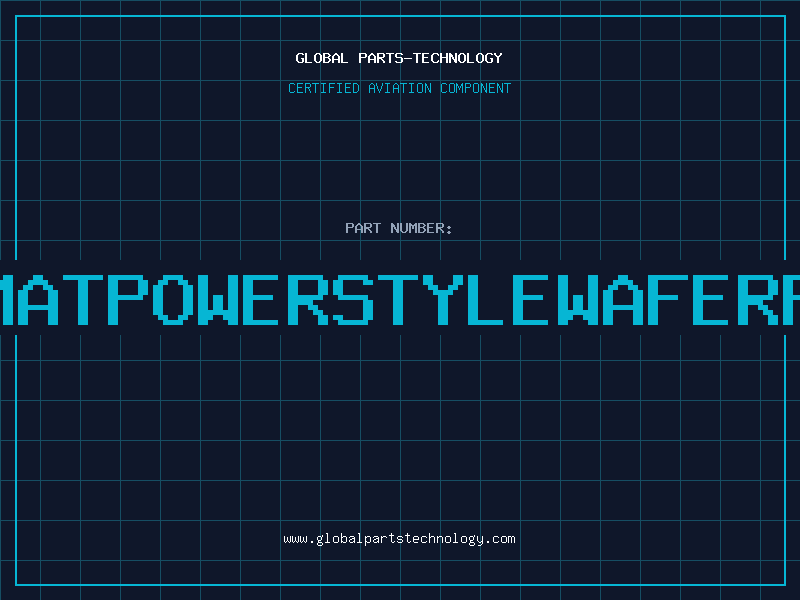This screenshot has width=800, height=600.
Task: Open the www.globalpartstechnology.com website link
Action: (x=399, y=539)
